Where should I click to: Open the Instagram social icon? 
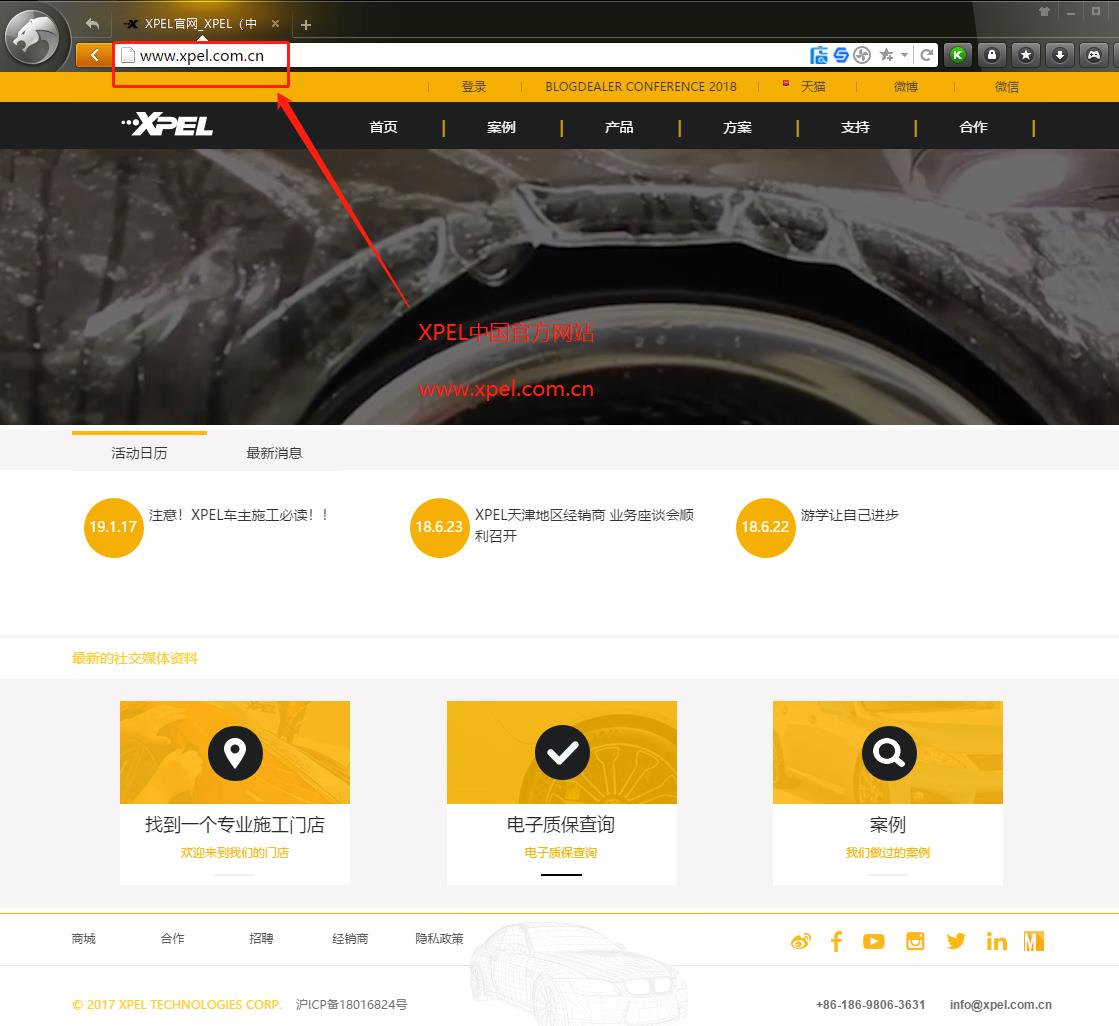tap(915, 941)
